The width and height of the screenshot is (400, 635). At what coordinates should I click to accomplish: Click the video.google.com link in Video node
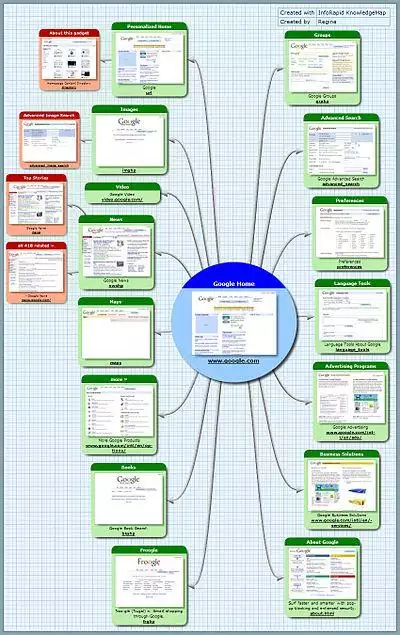pyautogui.click(x=122, y=200)
